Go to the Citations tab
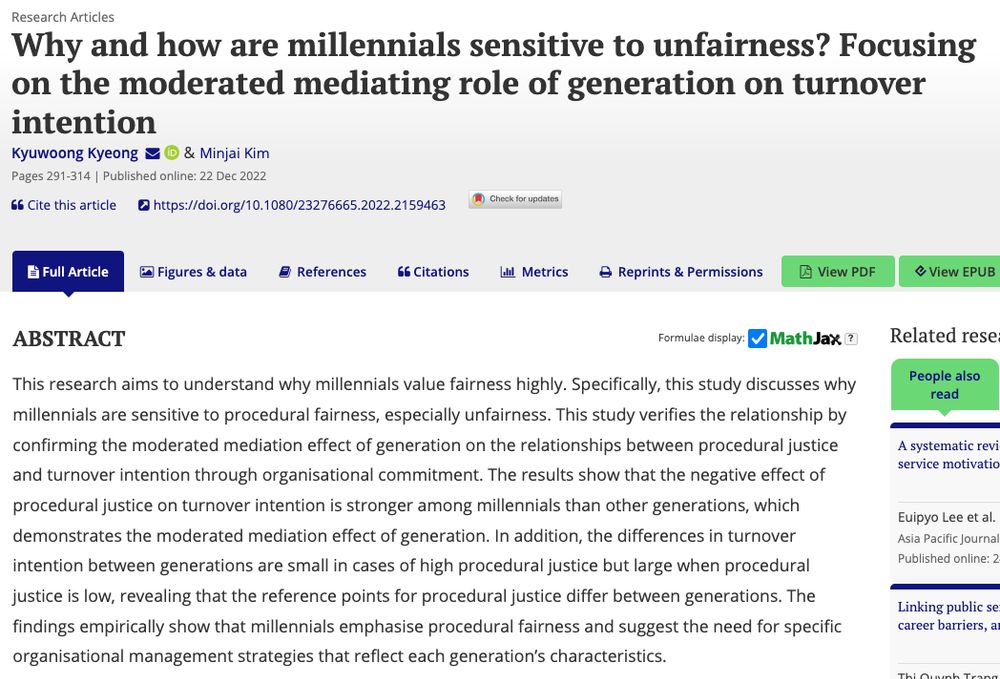 point(433,272)
